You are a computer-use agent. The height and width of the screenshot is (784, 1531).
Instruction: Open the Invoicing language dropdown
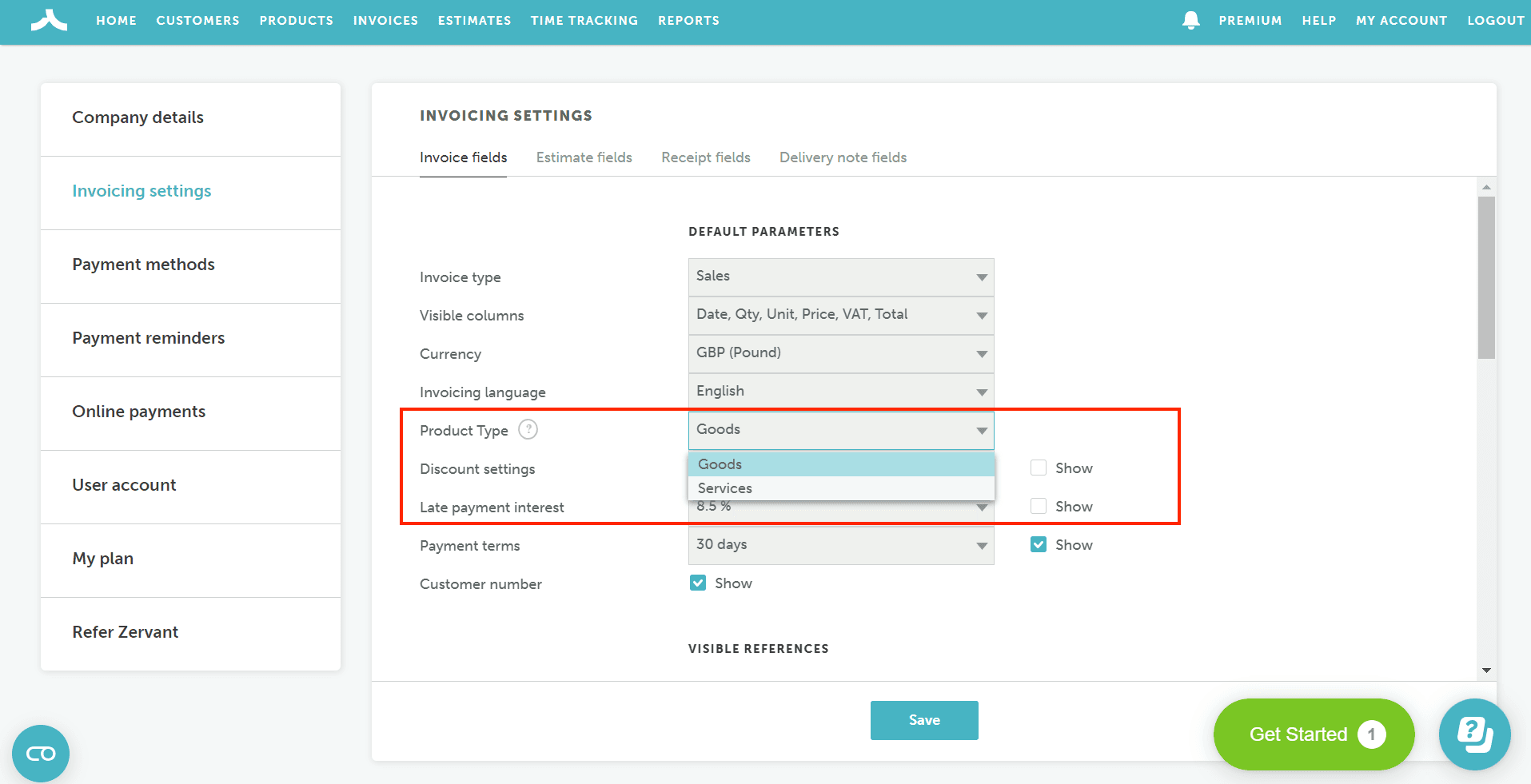(841, 392)
